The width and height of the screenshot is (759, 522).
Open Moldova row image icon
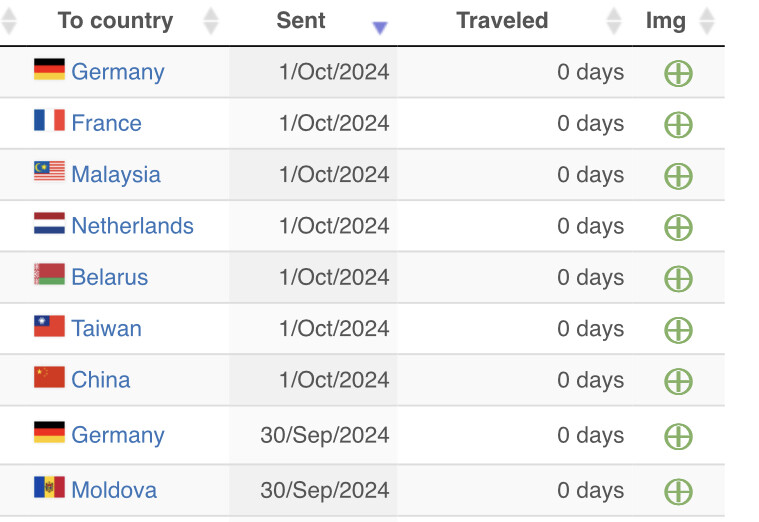678,491
